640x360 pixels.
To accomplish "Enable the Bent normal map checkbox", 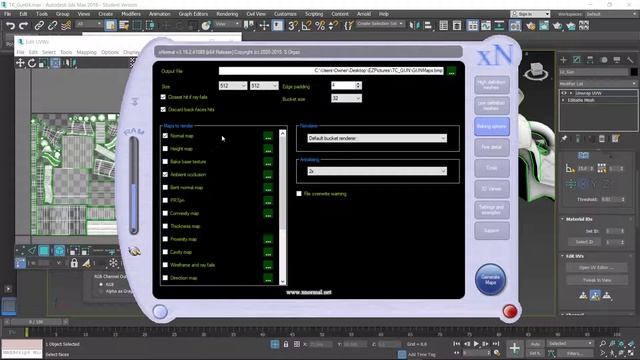I will pyautogui.click(x=165, y=187).
